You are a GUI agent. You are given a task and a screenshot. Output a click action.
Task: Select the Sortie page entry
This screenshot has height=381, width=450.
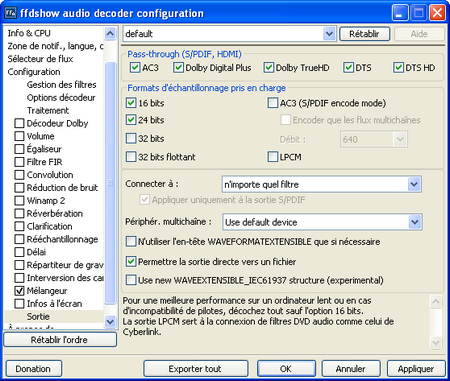(x=38, y=316)
